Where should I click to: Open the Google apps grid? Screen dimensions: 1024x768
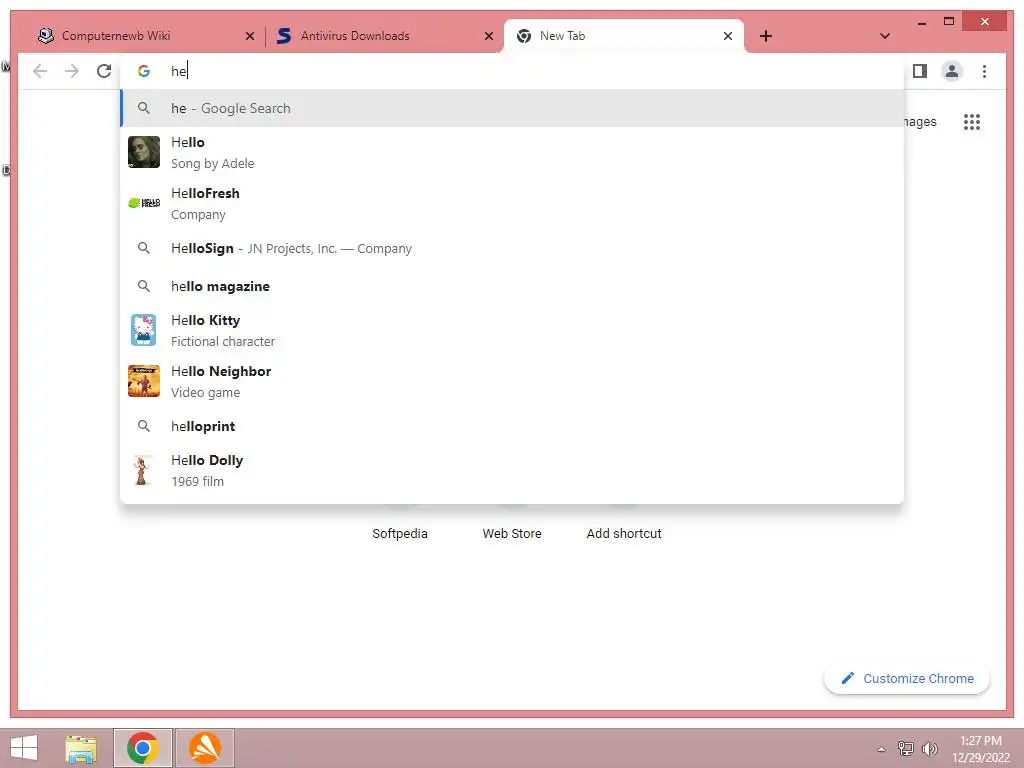tap(972, 122)
